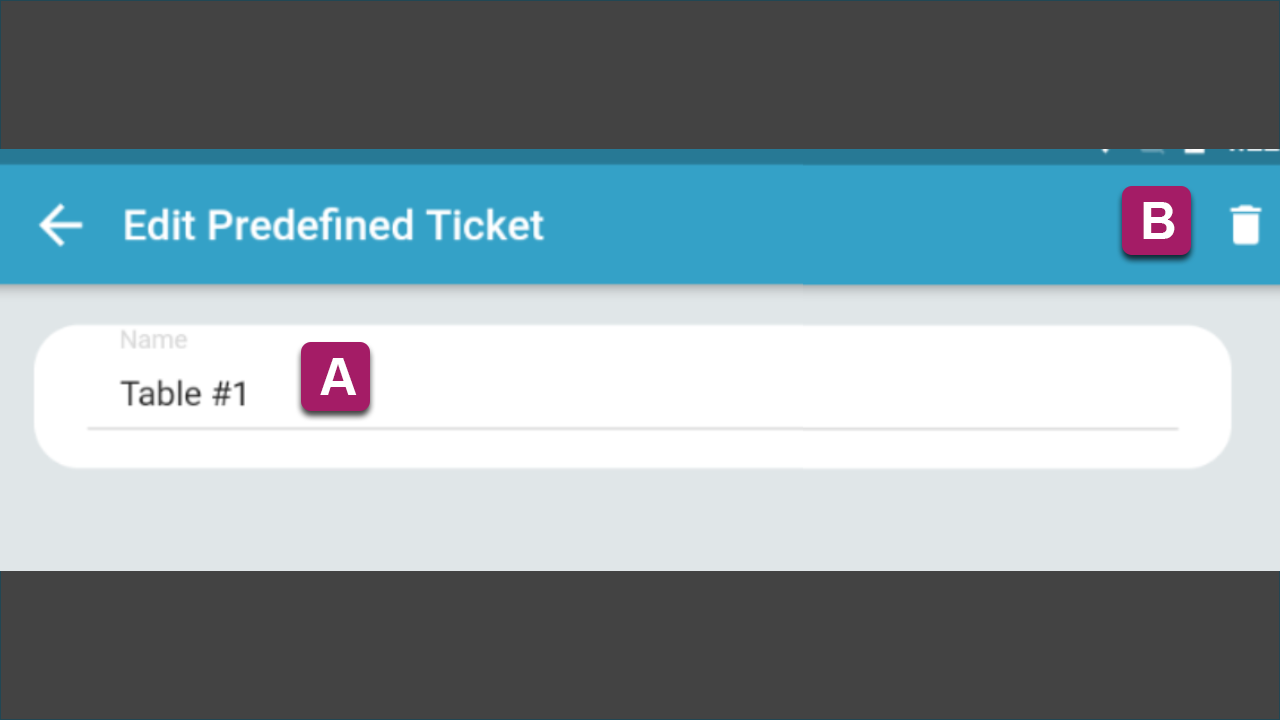Viewport: 1280px width, 720px height.
Task: Click the magenta B marker badge
Action: (1156, 221)
